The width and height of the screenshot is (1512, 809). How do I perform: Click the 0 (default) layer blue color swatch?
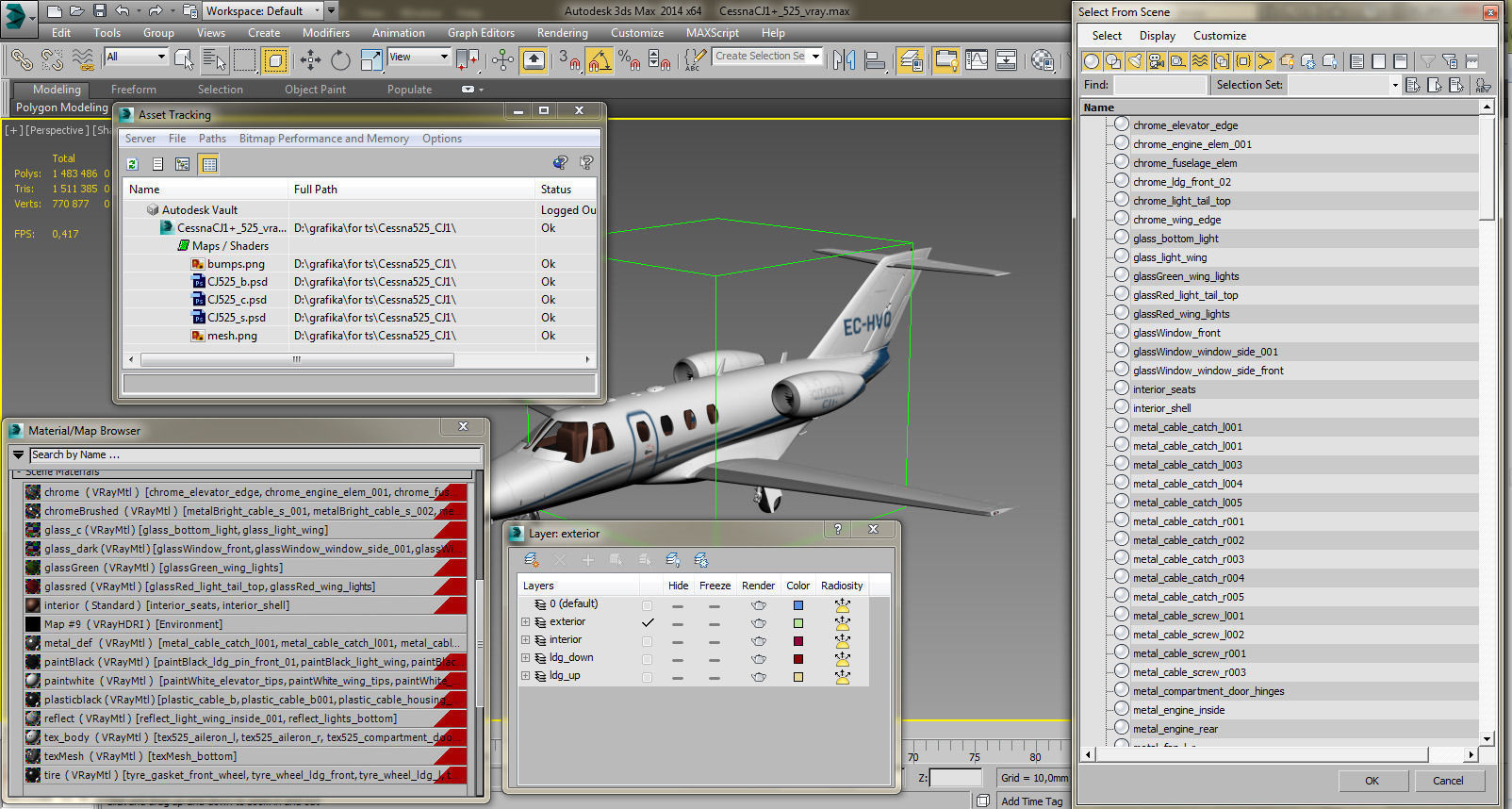(x=798, y=605)
